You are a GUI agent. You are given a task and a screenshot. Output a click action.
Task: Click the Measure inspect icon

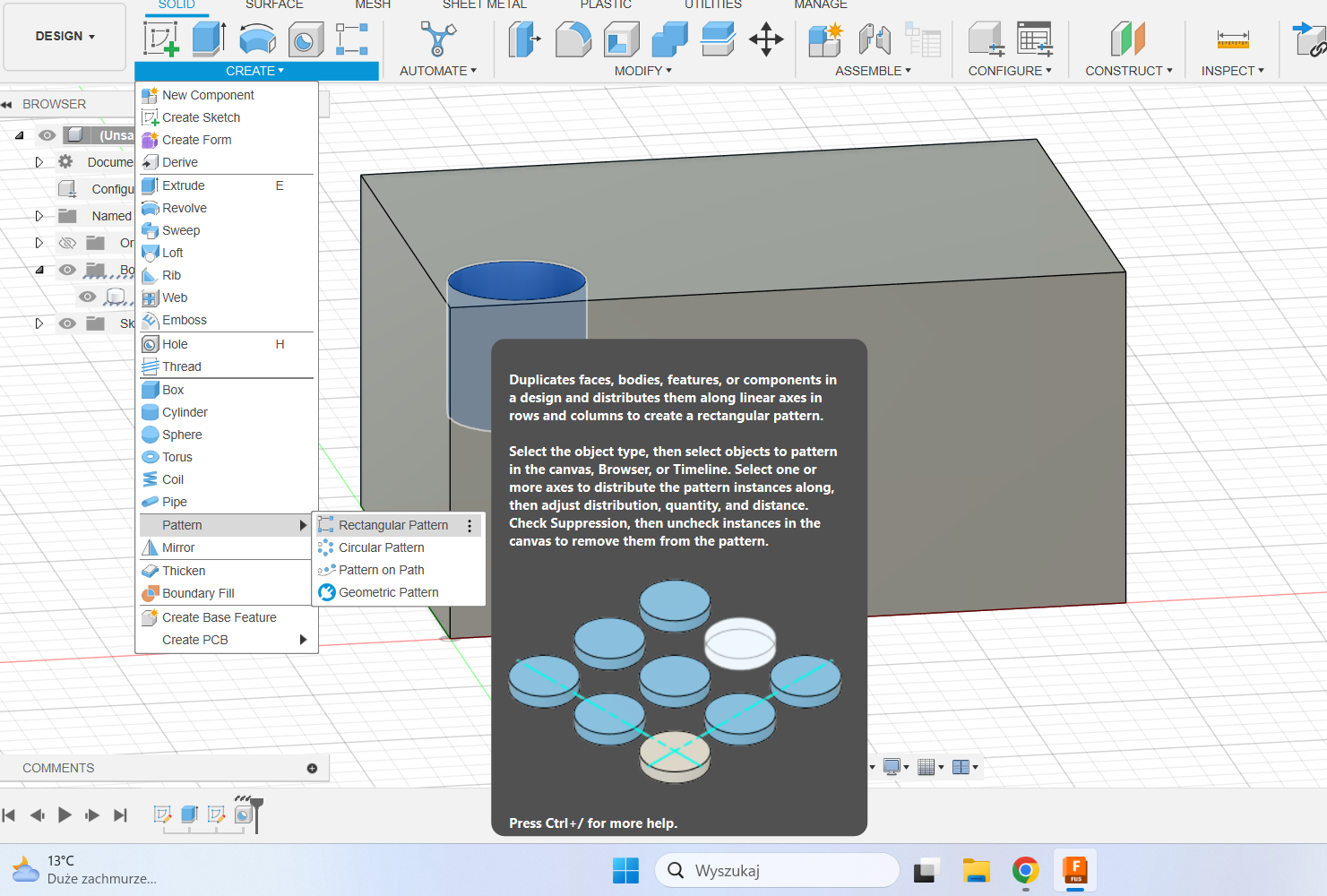coord(1233,39)
